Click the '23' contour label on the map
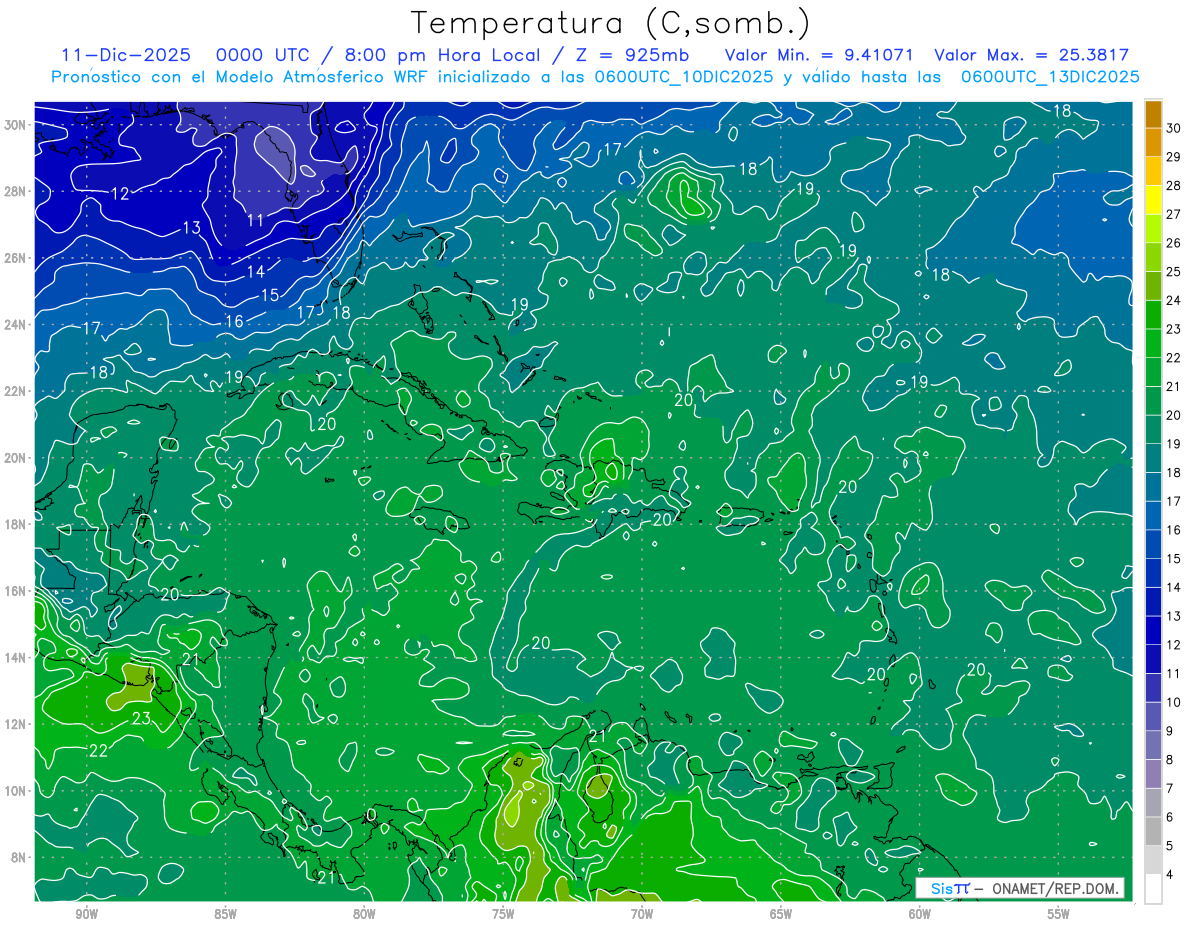 pyautogui.click(x=141, y=718)
